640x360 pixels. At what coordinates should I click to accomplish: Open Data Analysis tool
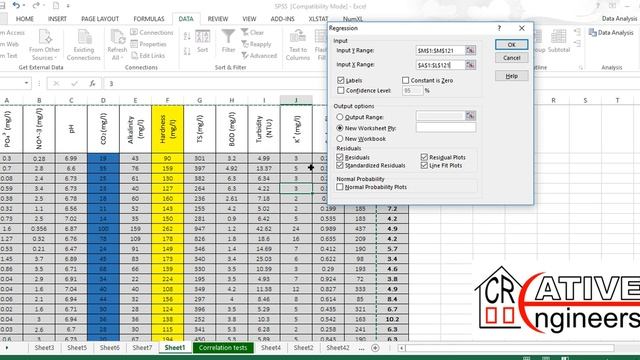611,33
